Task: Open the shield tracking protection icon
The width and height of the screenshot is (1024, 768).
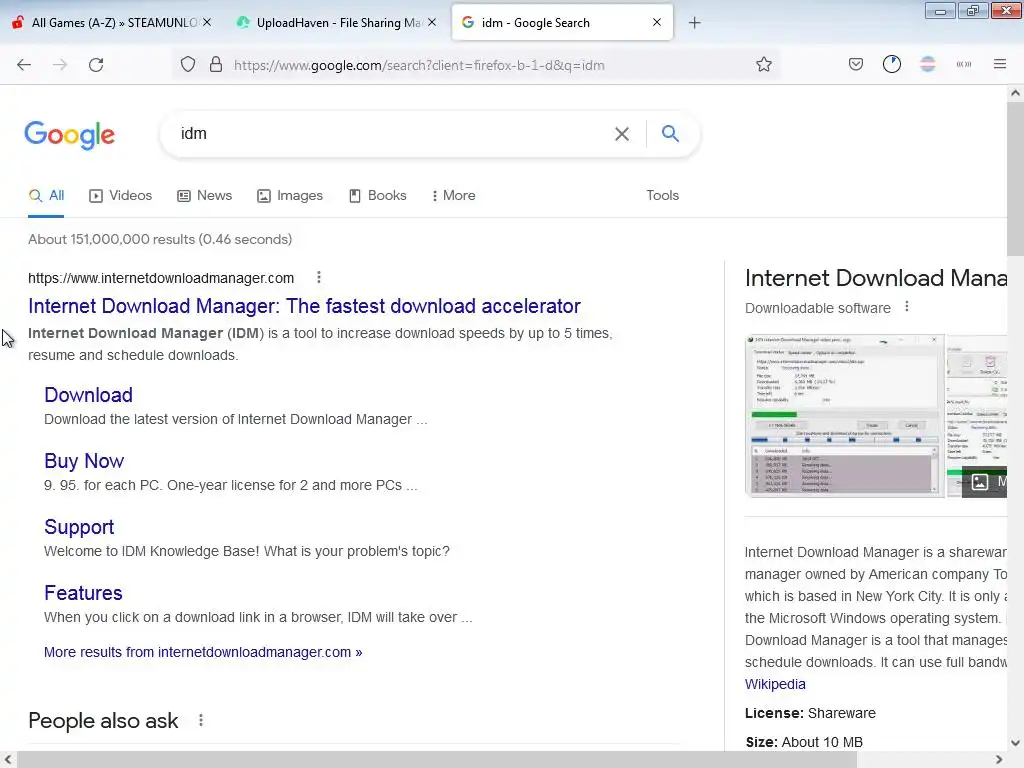Action: click(188, 65)
